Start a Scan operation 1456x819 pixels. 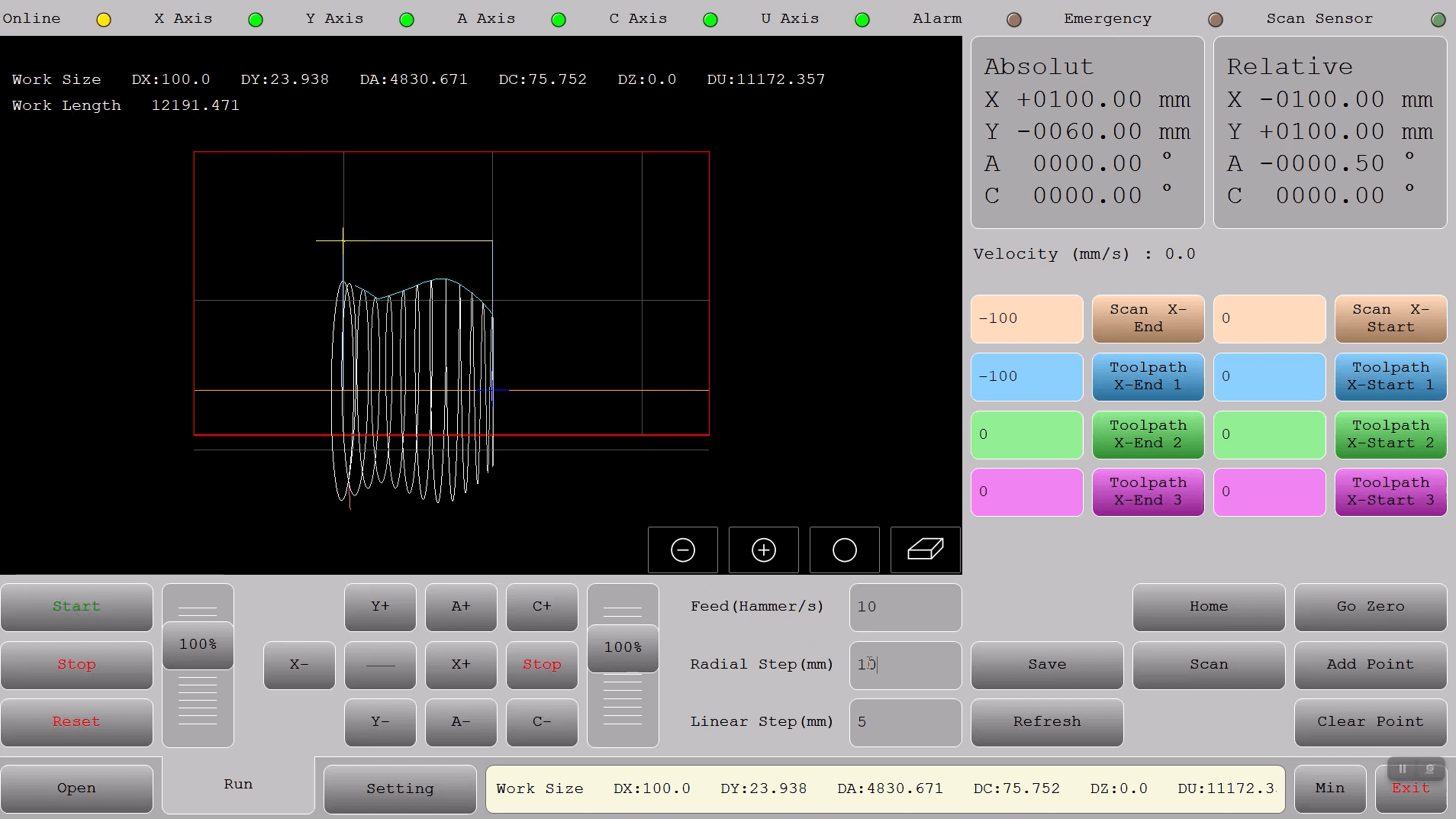(1207, 665)
